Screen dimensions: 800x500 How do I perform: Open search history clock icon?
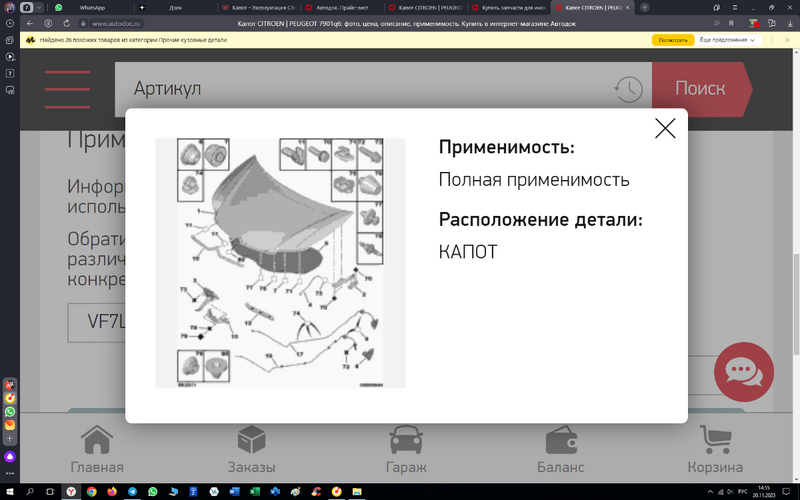[x=629, y=89]
